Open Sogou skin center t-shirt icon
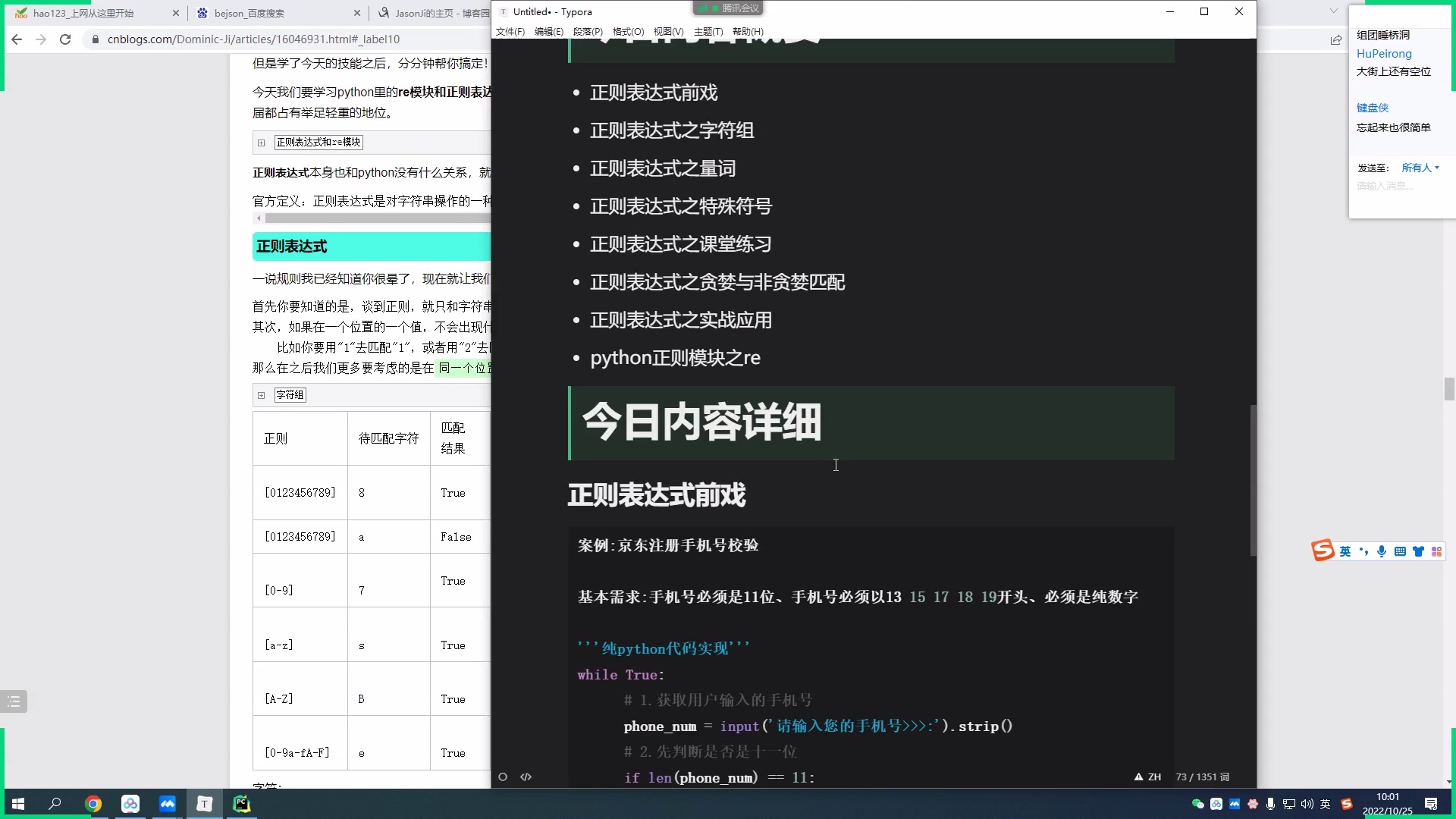This screenshot has height=819, width=1456. 1419,551
